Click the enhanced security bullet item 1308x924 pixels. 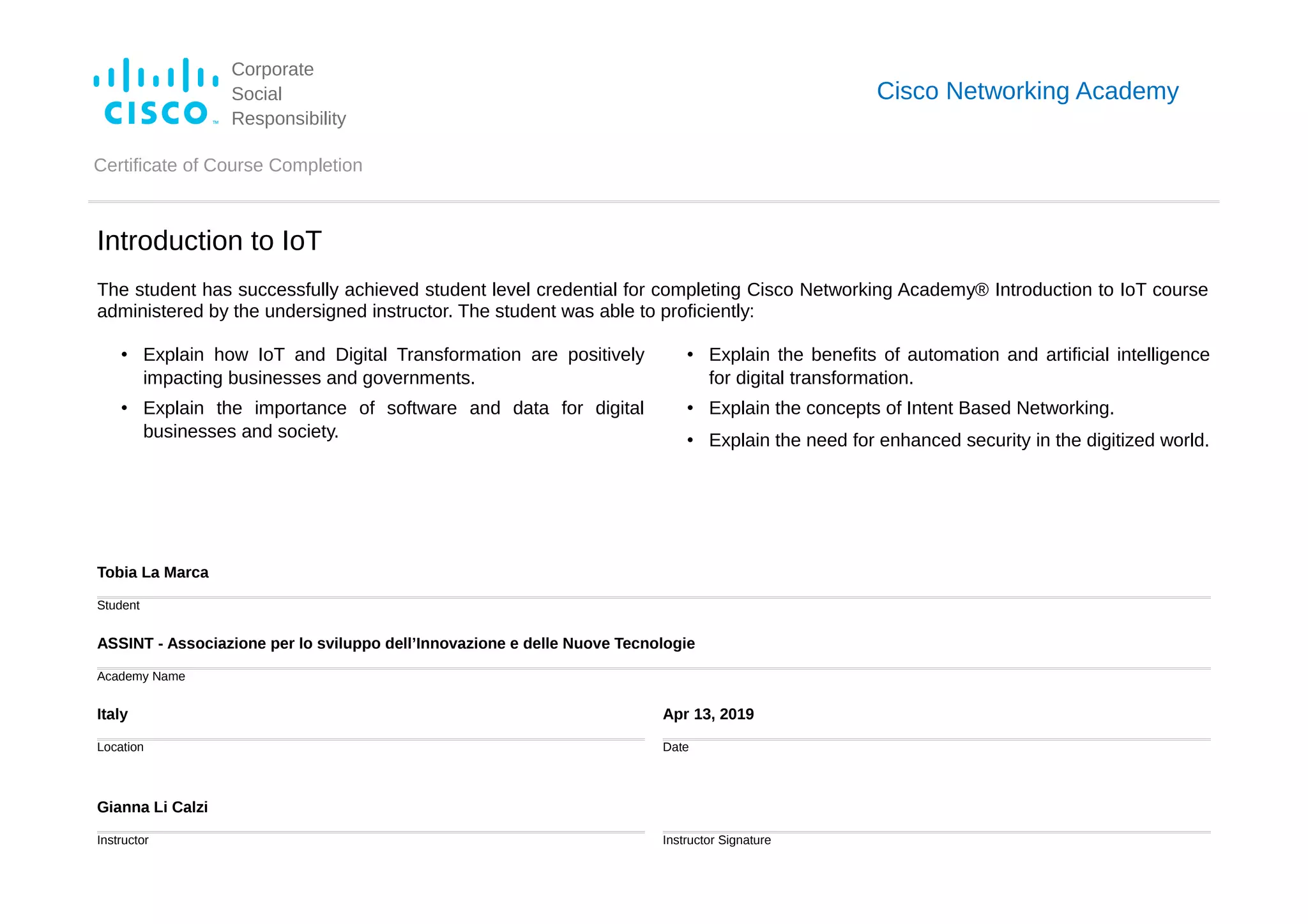click(959, 441)
